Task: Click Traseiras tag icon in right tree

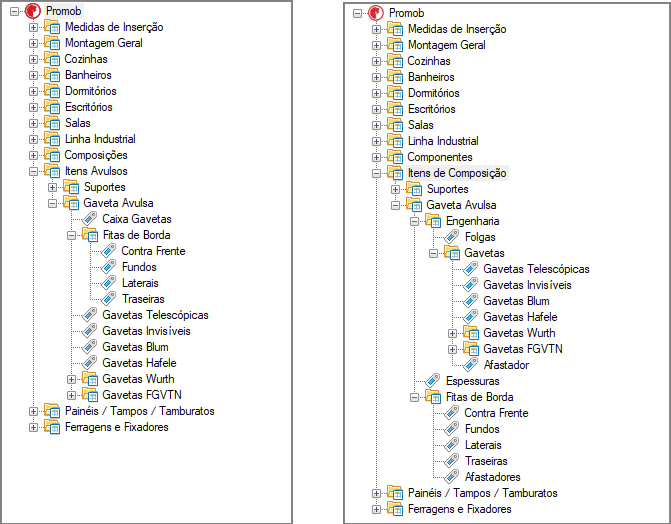Action: pos(452,461)
